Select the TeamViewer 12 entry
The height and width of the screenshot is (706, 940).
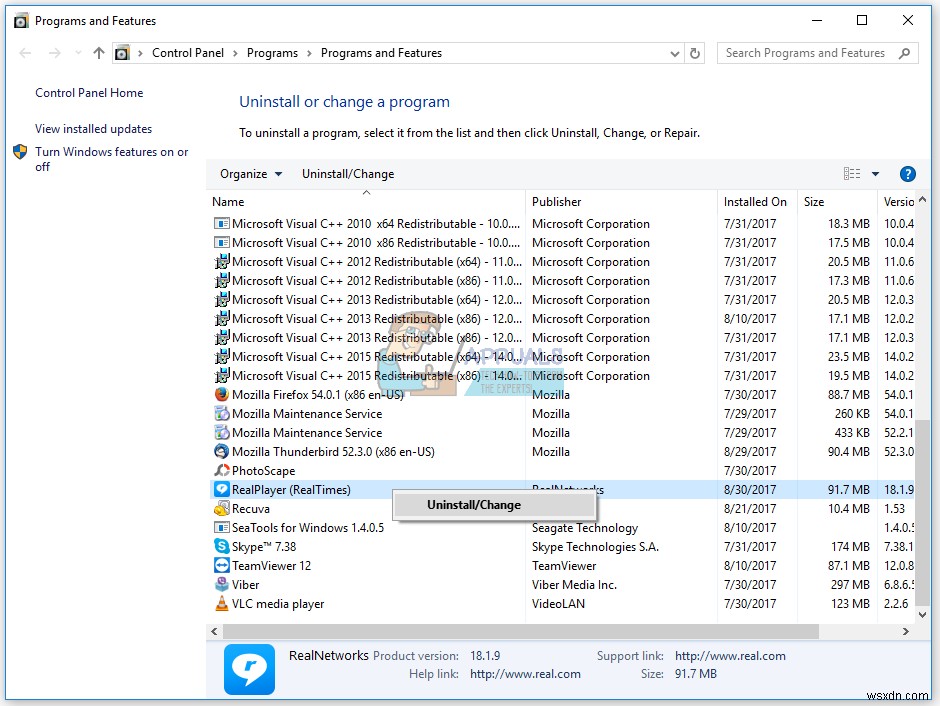pos(563,565)
